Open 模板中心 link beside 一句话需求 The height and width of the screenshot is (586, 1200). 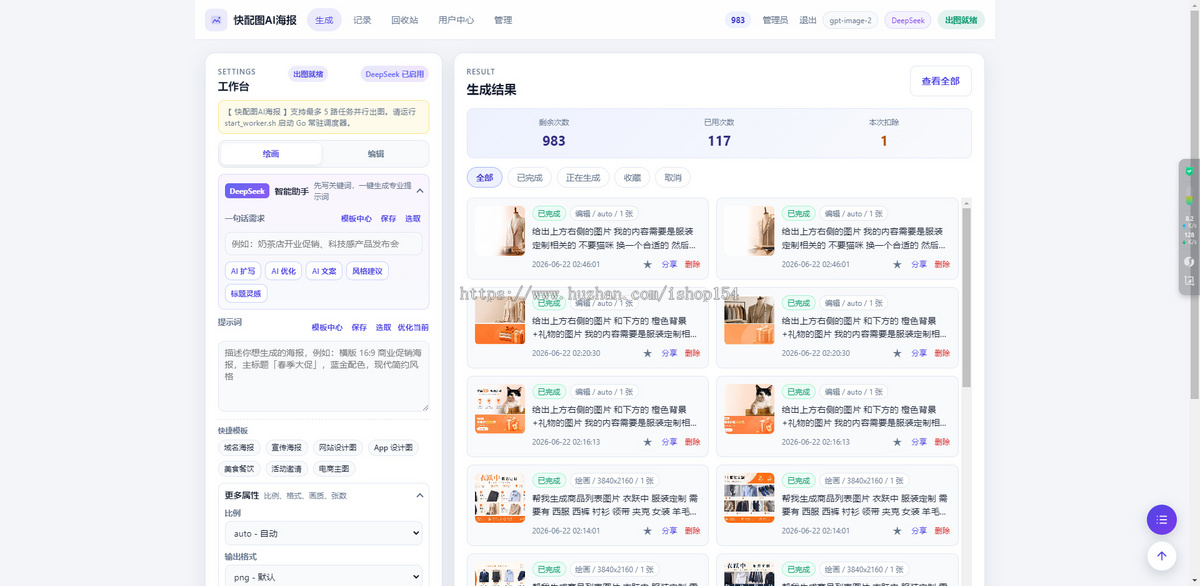click(356, 218)
